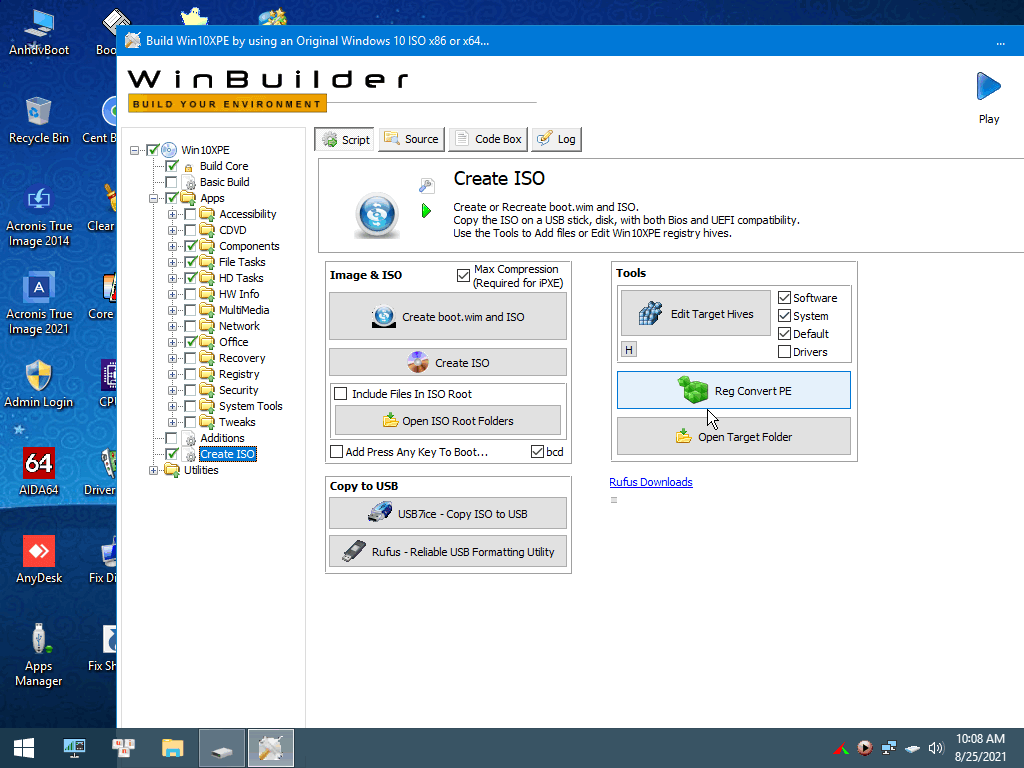Launch AIDA64 desktop icon

(x=39, y=472)
